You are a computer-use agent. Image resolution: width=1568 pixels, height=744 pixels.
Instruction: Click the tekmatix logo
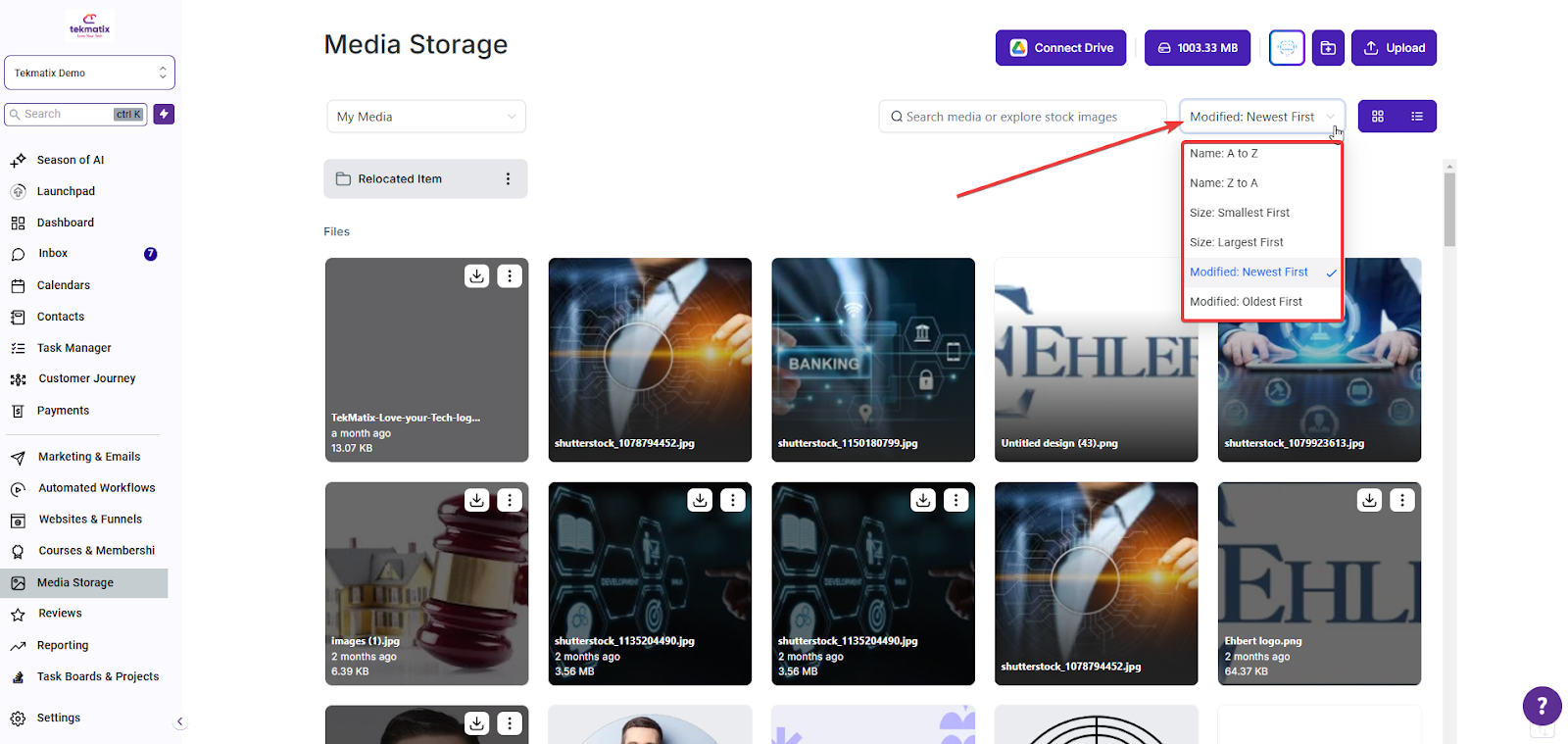(89, 25)
